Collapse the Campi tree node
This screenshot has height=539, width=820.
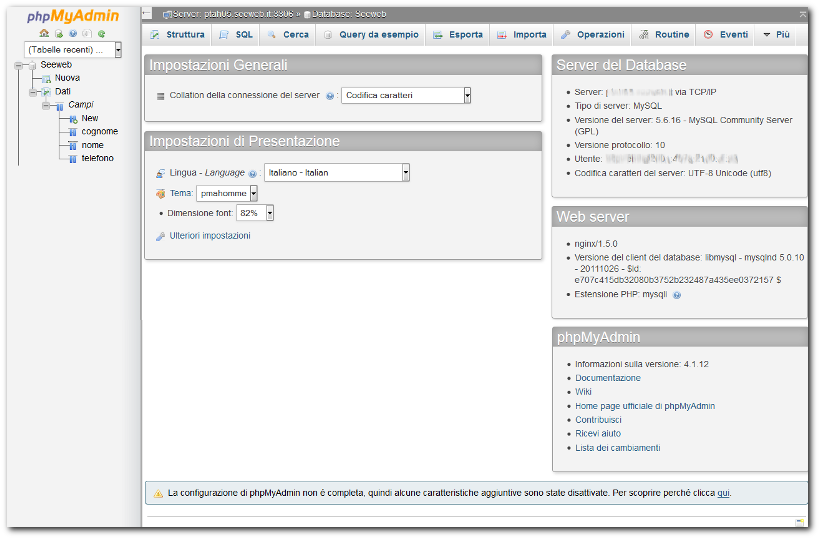(x=46, y=106)
